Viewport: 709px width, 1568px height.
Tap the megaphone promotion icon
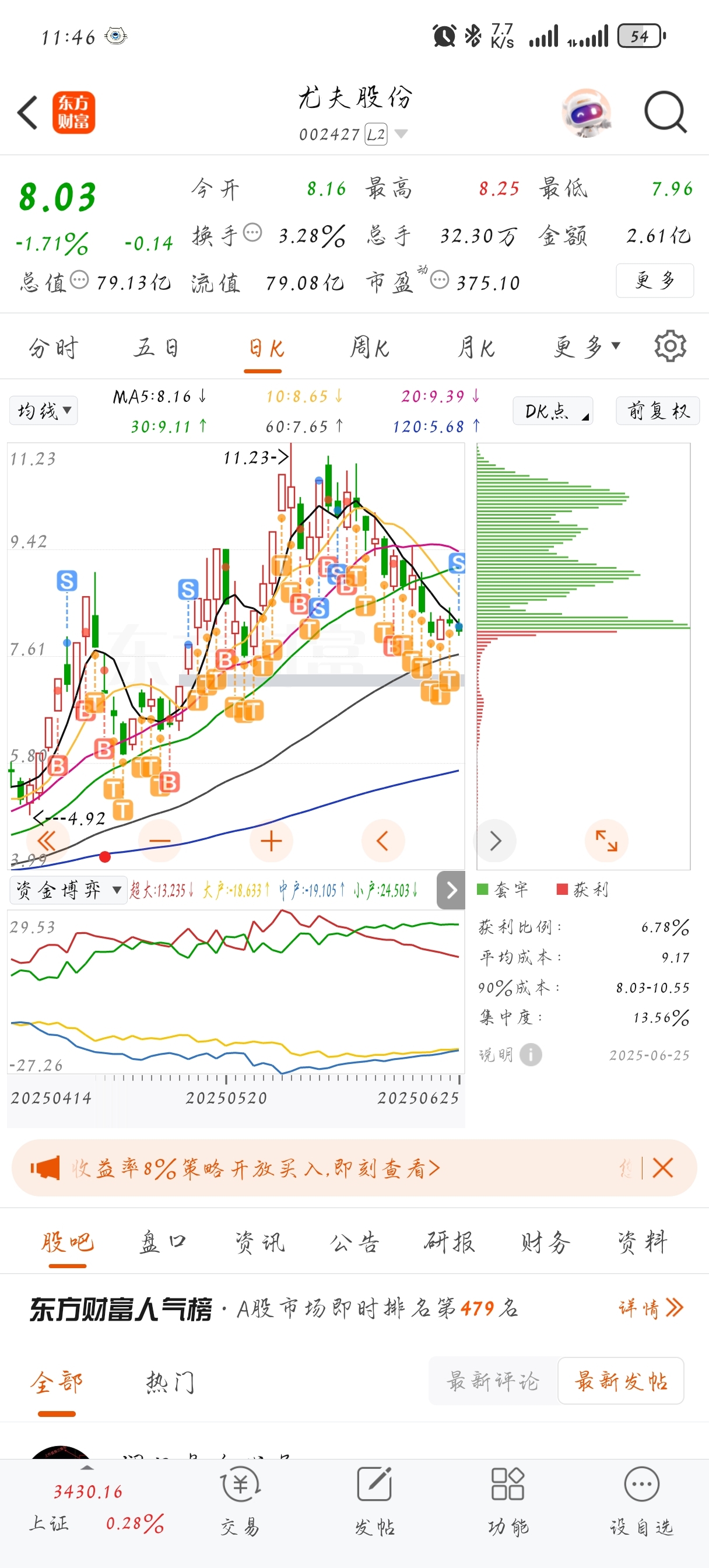(x=45, y=1167)
